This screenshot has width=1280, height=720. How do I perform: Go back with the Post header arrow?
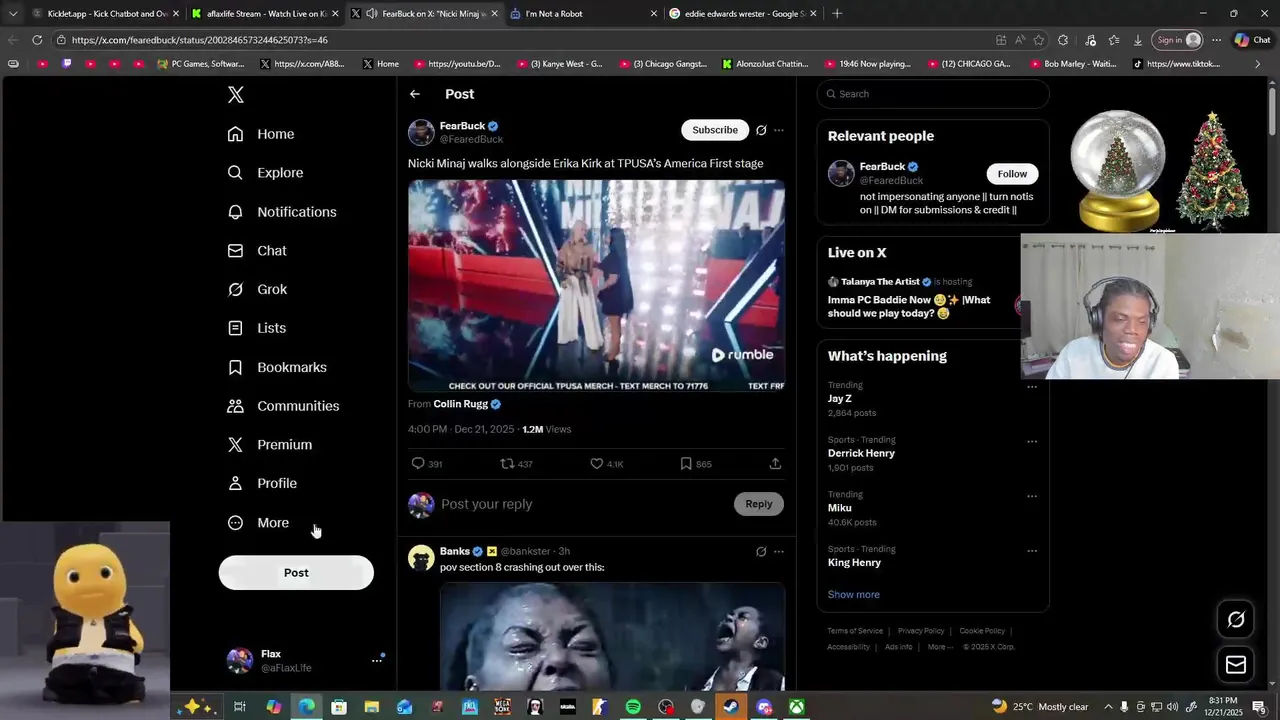415,94
